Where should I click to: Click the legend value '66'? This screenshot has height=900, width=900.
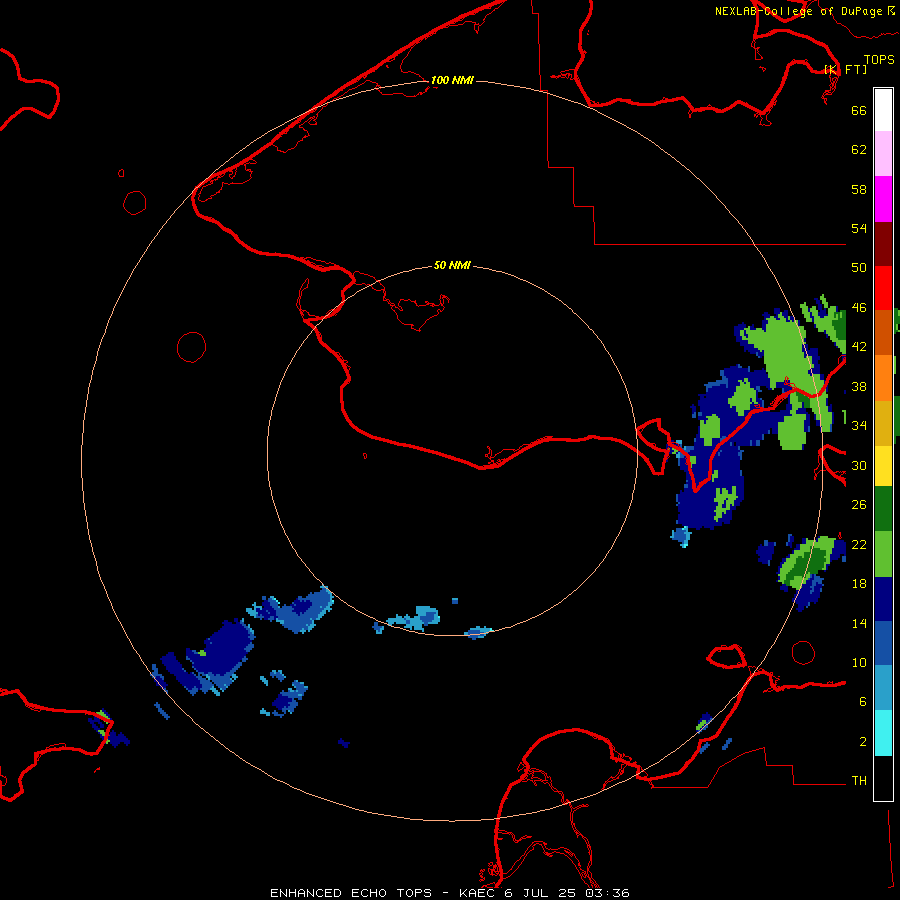[859, 110]
